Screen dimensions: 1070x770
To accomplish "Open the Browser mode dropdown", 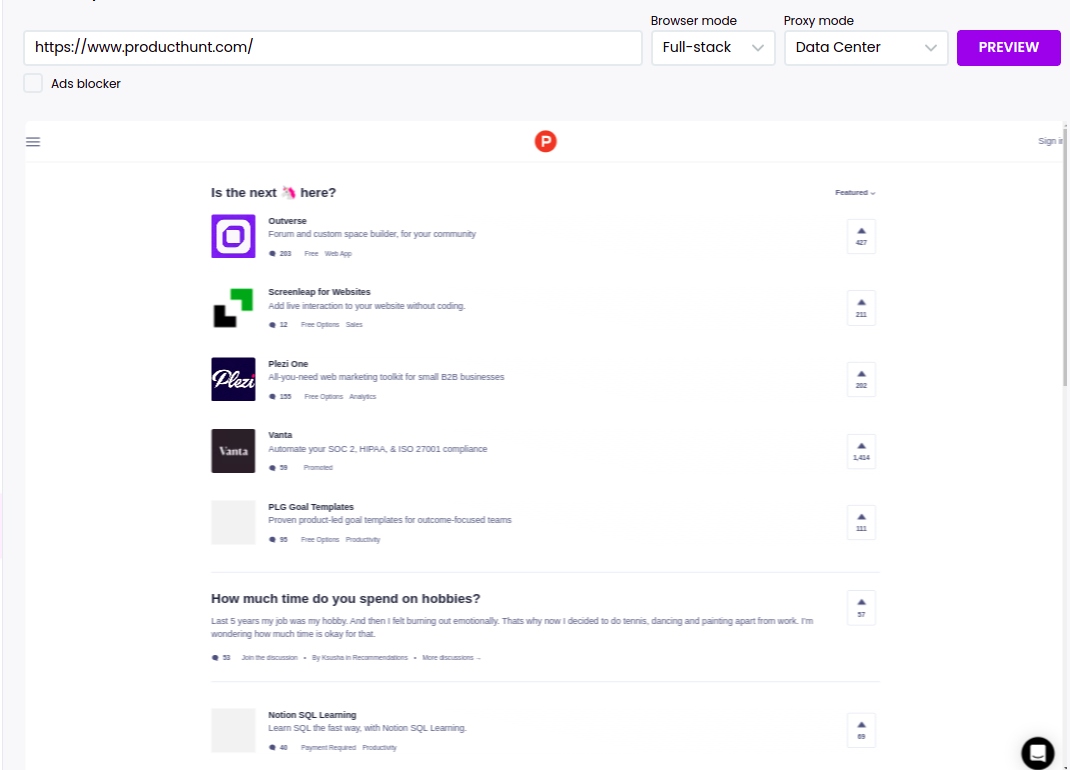I will 712,47.
